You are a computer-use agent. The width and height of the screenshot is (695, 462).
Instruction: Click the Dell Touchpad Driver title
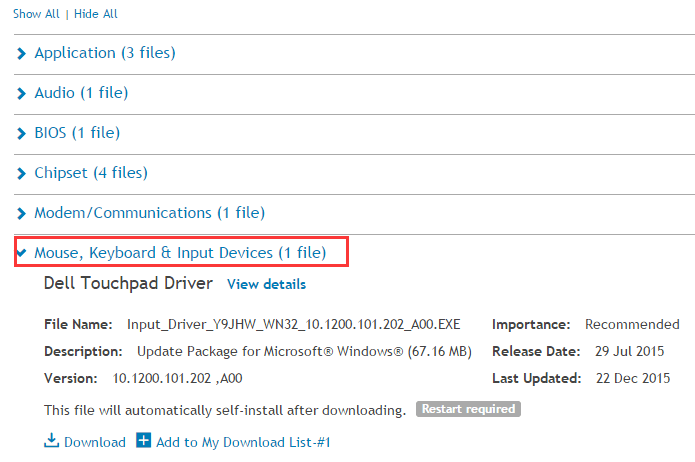[x=128, y=283]
